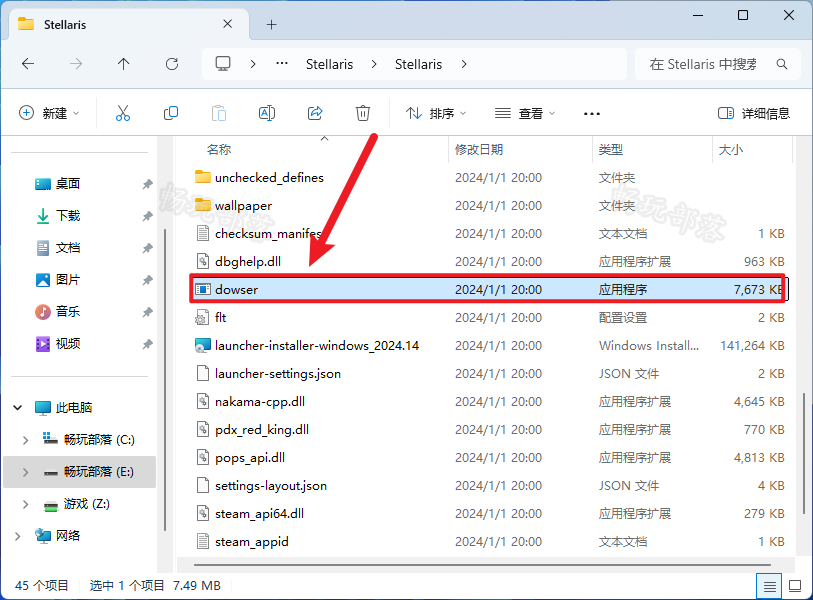
Task: Select nakama-cpp.dll file
Action: [260, 401]
